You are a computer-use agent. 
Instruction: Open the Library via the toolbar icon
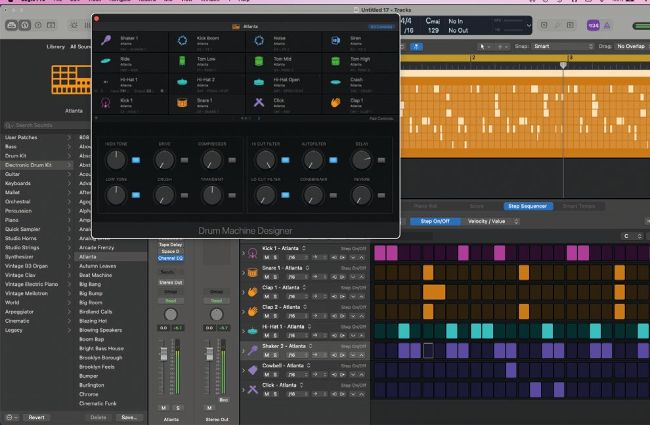12,25
